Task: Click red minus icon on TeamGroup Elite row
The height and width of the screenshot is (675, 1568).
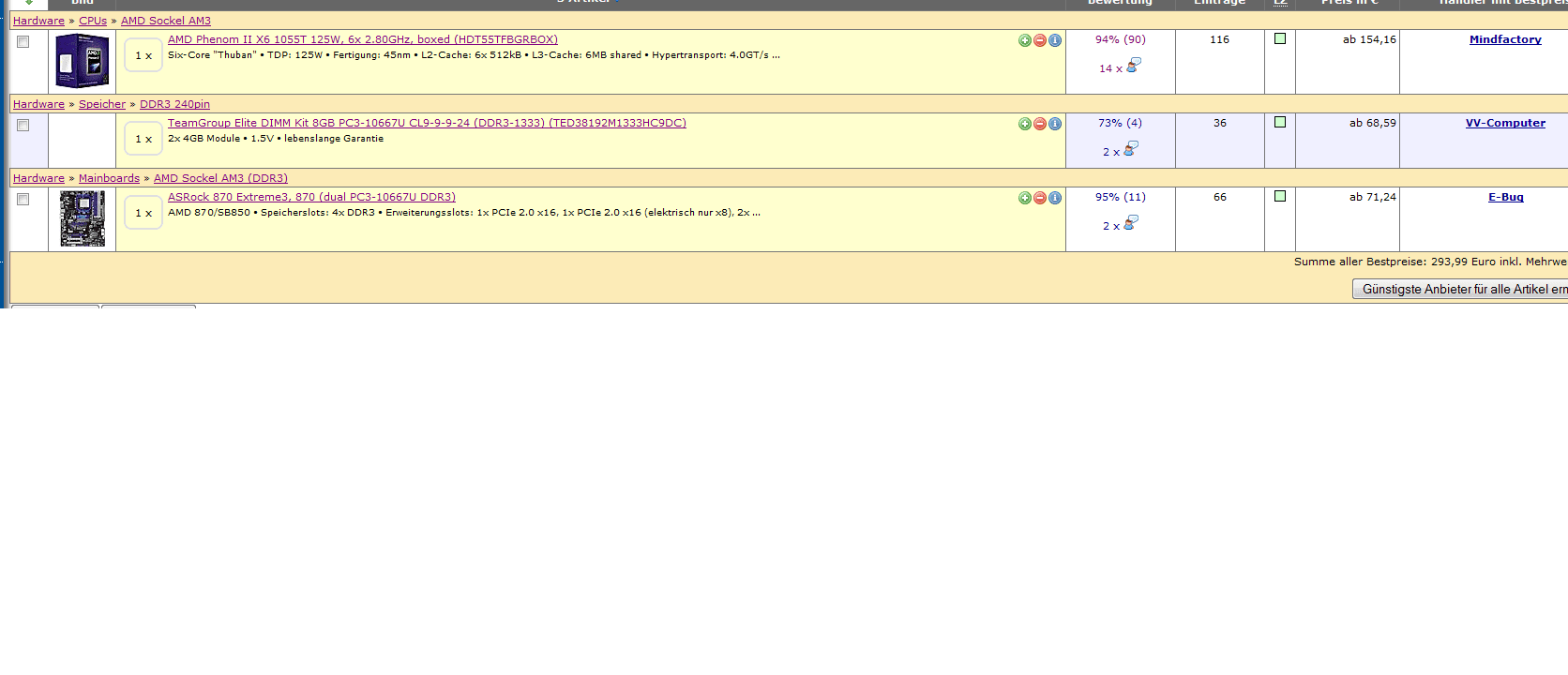Action: (1040, 124)
